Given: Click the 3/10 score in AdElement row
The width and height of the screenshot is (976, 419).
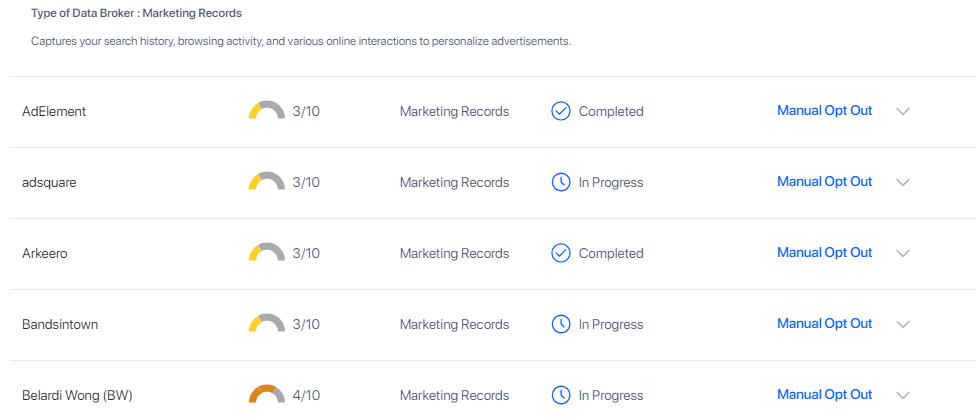Looking at the screenshot, I should 306,111.
